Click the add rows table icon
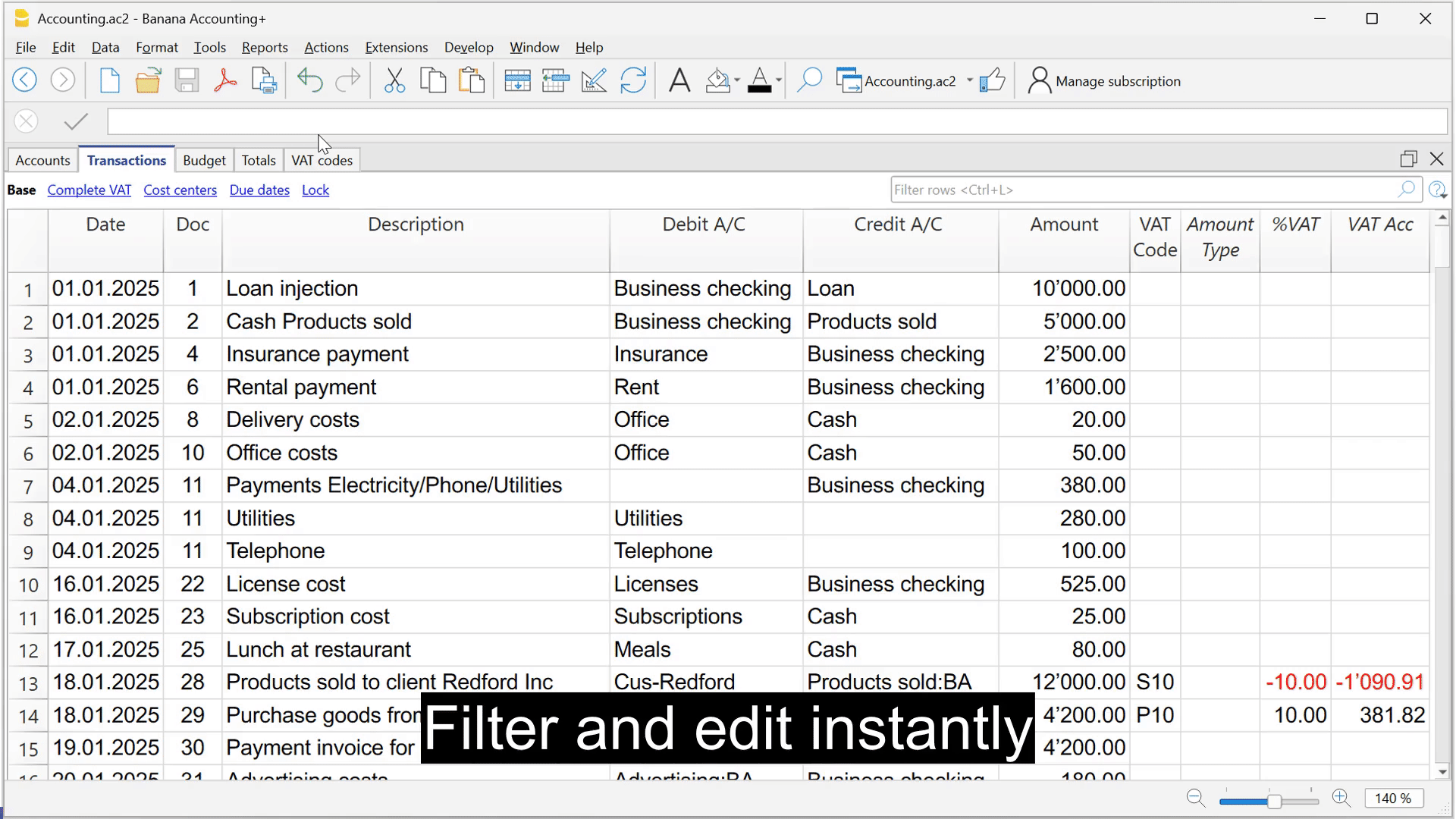The width and height of the screenshot is (1456, 819). coord(517,80)
